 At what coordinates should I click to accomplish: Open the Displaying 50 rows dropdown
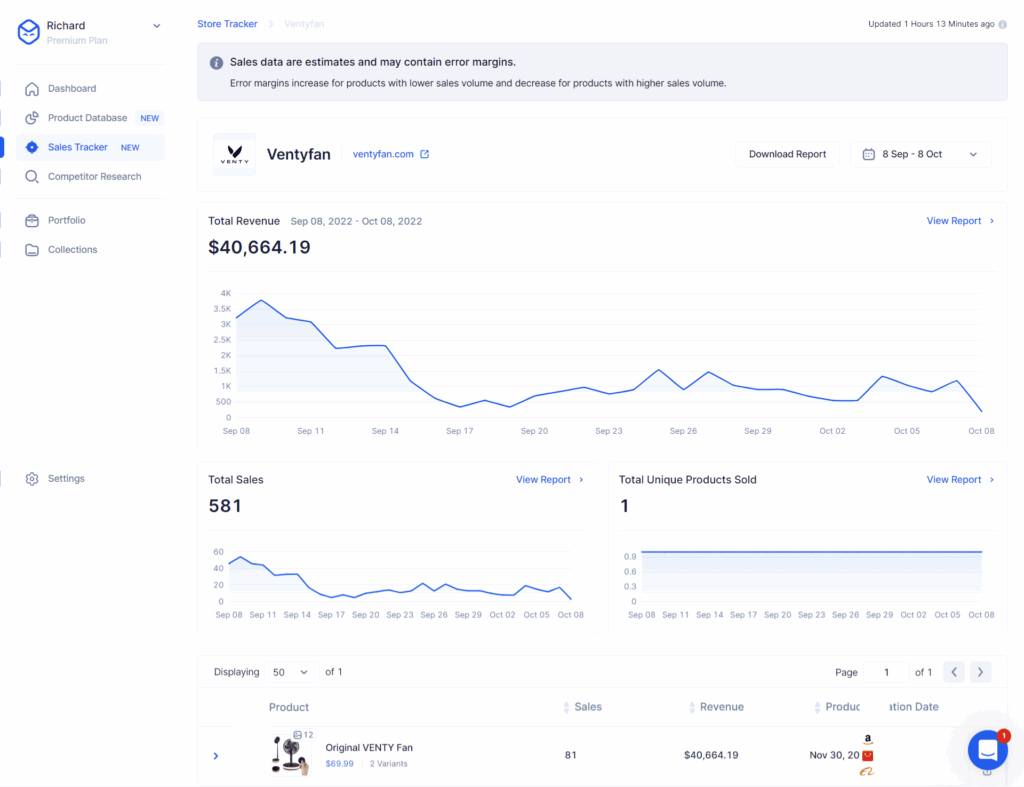pos(291,672)
